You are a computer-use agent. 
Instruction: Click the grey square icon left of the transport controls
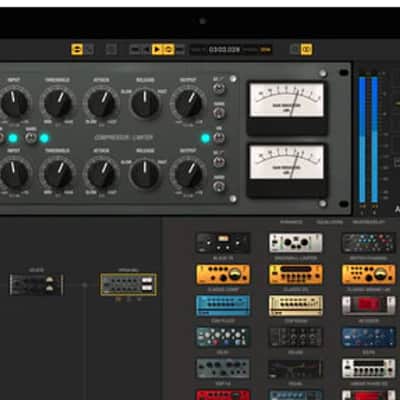[111, 50]
